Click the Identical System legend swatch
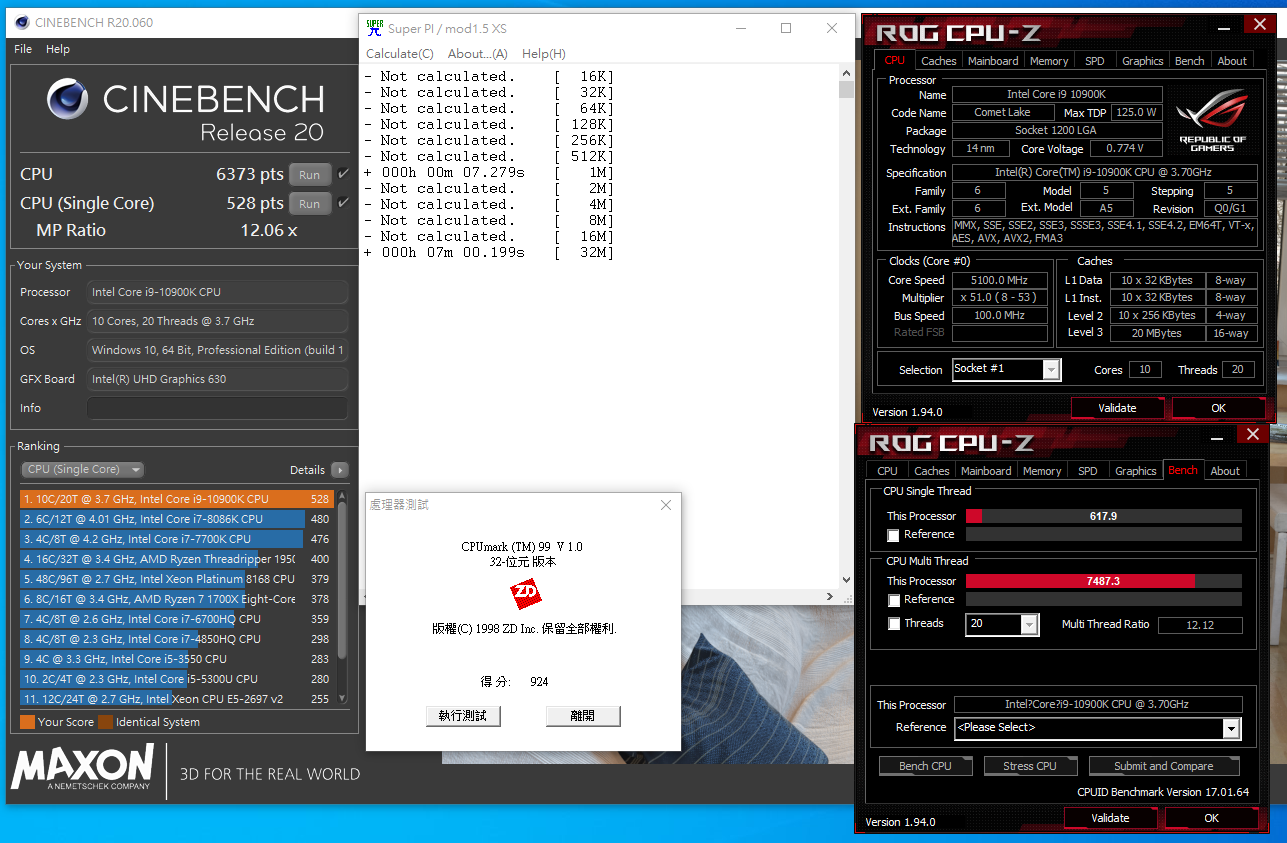Image resolution: width=1287 pixels, height=843 pixels. click(x=104, y=722)
